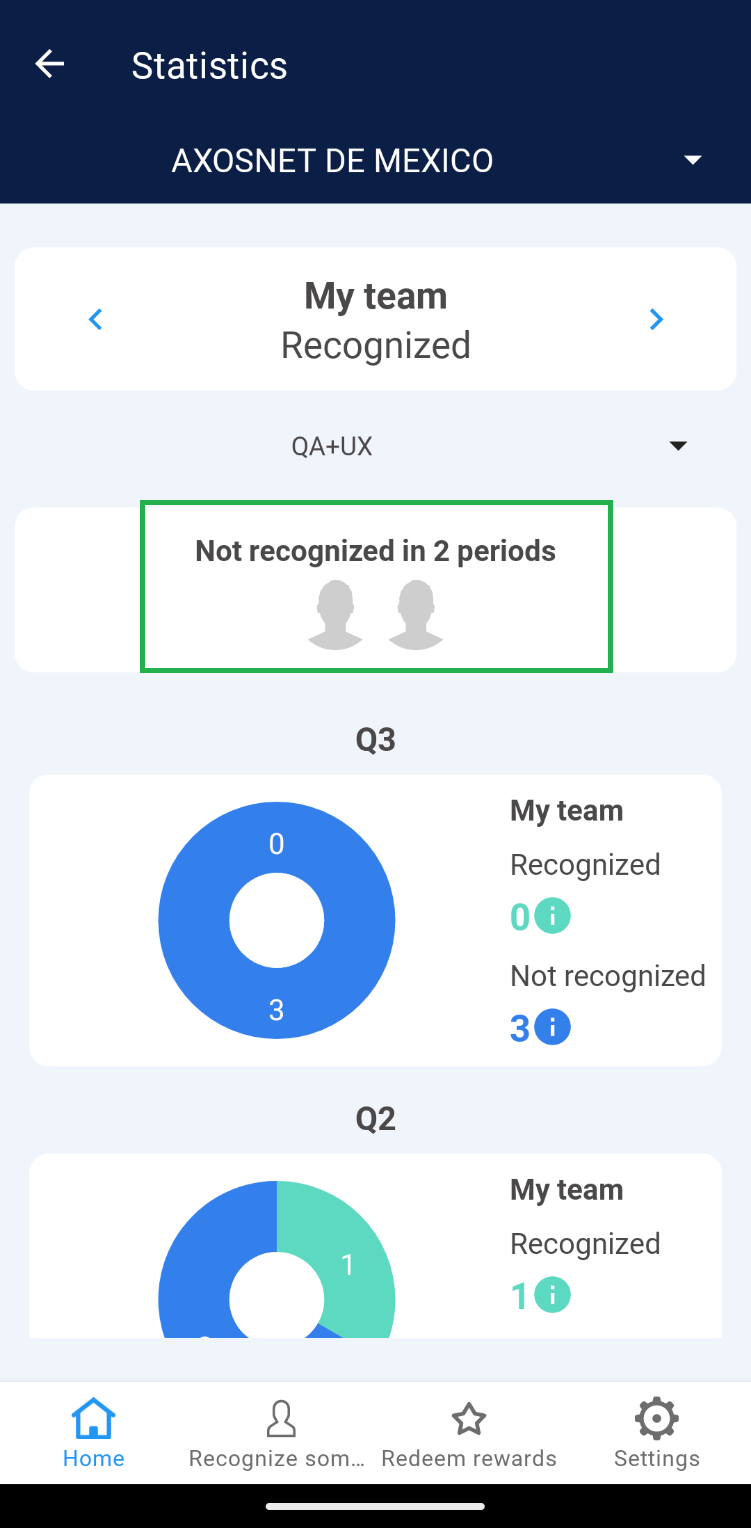Tap the QA+UX team label

pos(332,446)
